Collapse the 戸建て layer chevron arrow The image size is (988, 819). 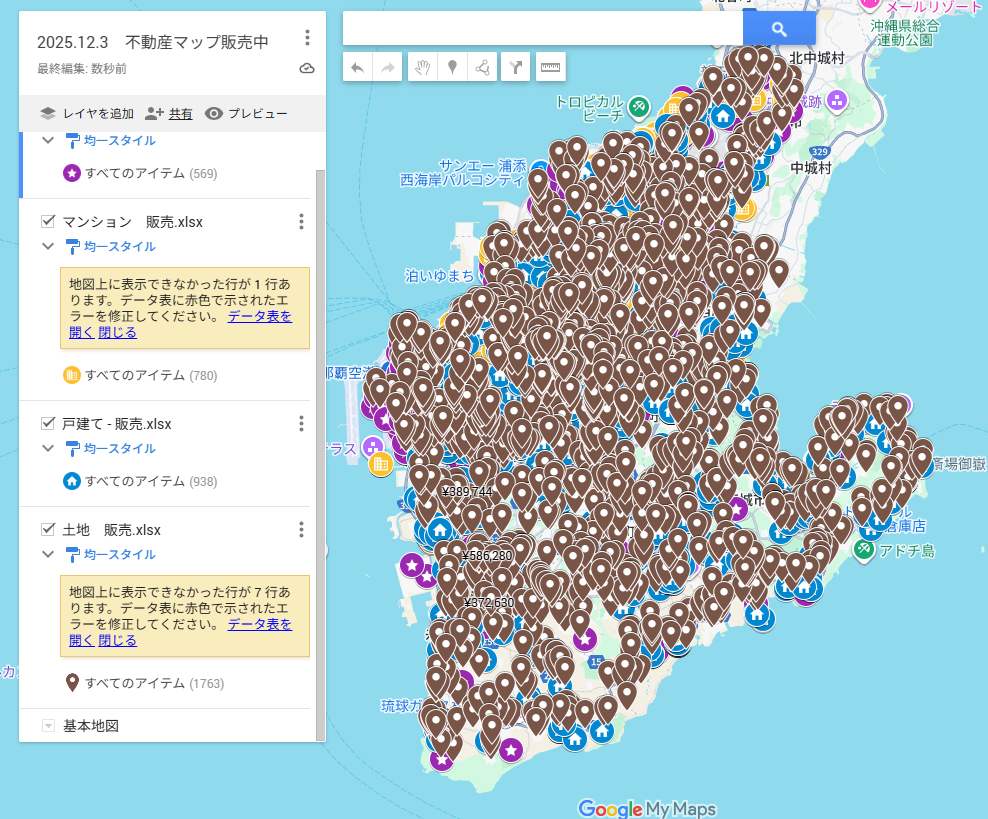pyautogui.click(x=47, y=449)
